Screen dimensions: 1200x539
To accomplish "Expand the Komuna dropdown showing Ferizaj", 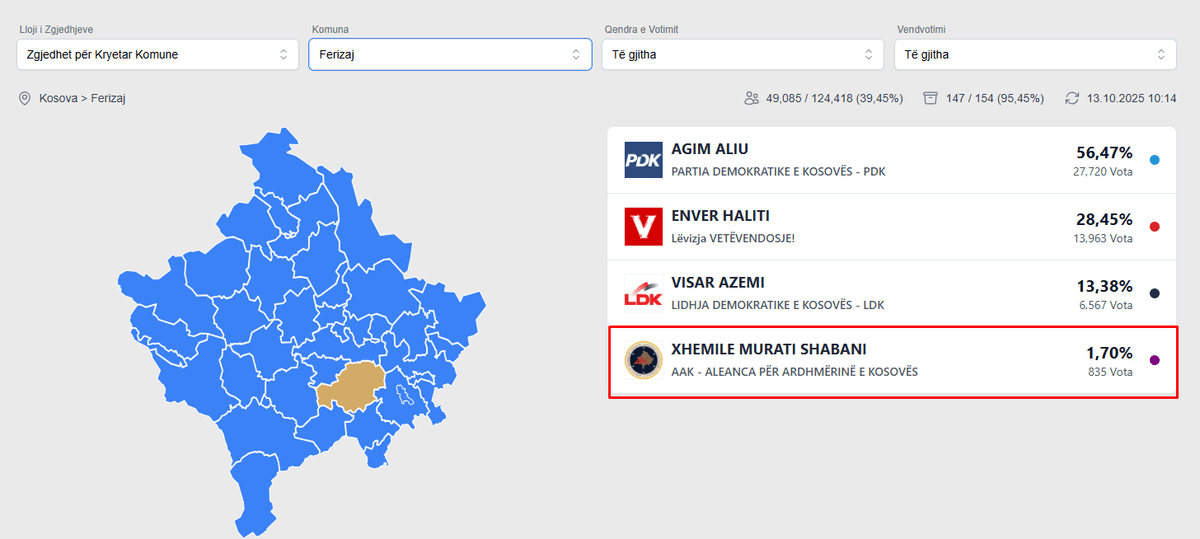I will pyautogui.click(x=450, y=54).
